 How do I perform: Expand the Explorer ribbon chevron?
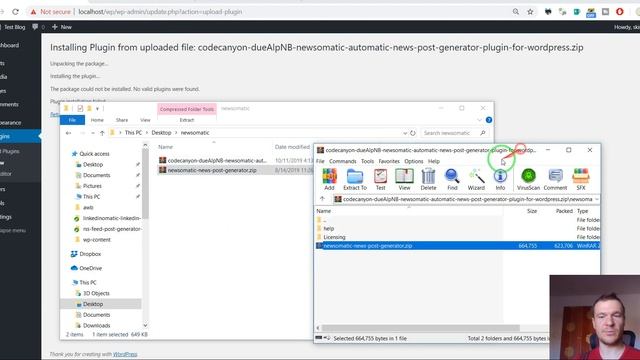(479, 120)
